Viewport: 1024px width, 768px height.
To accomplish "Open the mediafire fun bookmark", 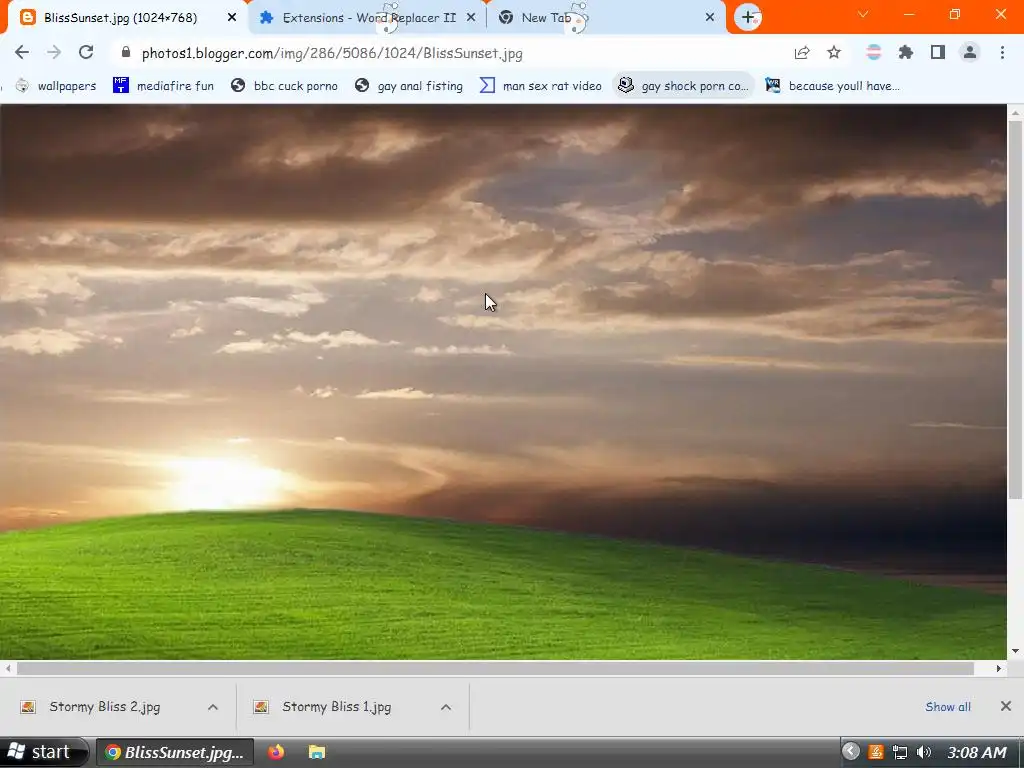I will pos(163,86).
